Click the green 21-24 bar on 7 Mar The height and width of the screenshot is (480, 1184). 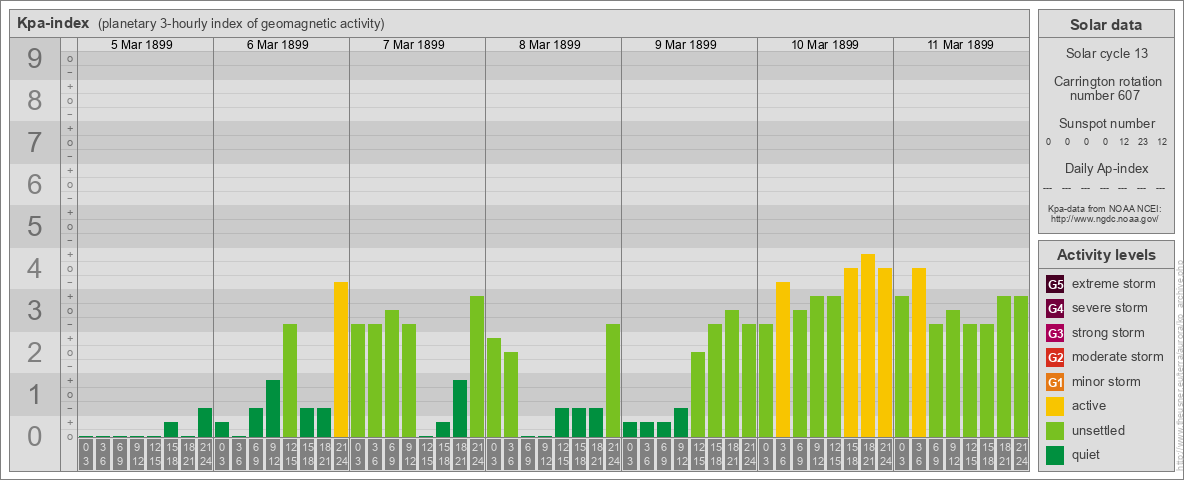point(476,366)
